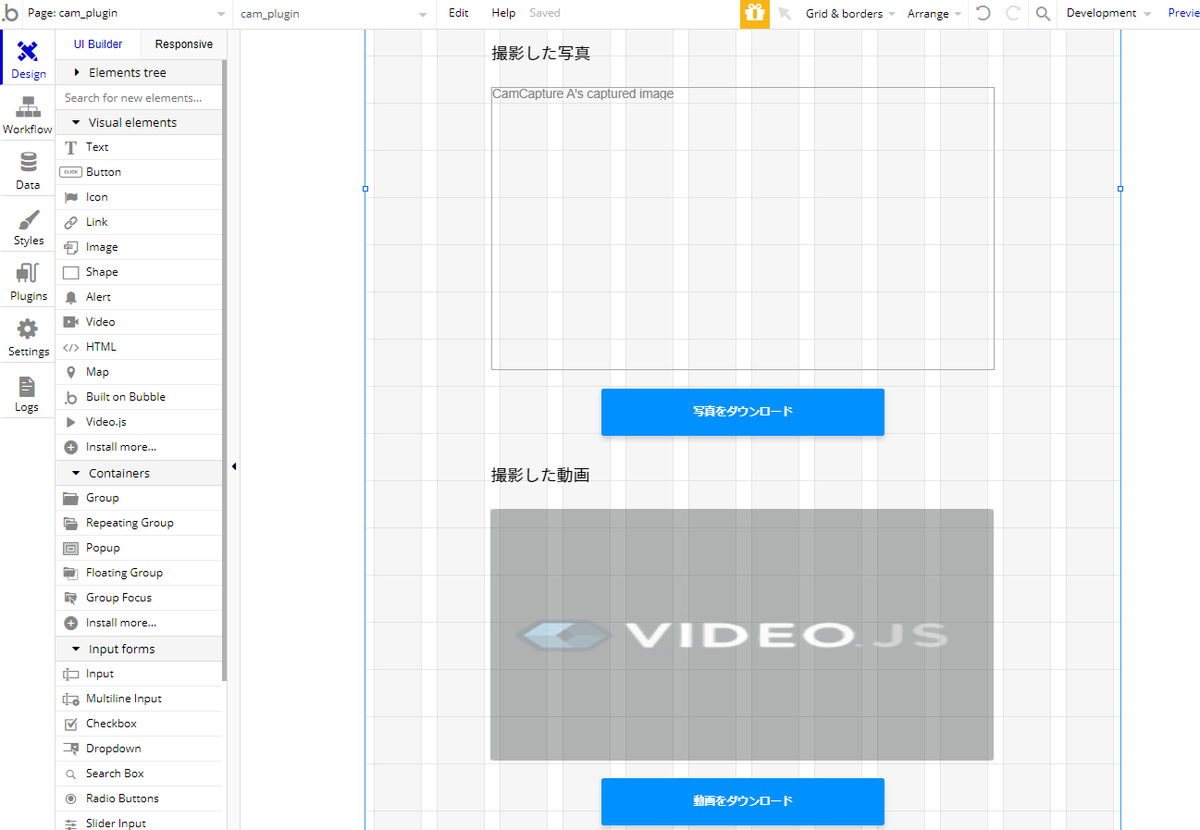The height and width of the screenshot is (830, 1200).
Task: Open the search tool
Action: click(1040, 13)
